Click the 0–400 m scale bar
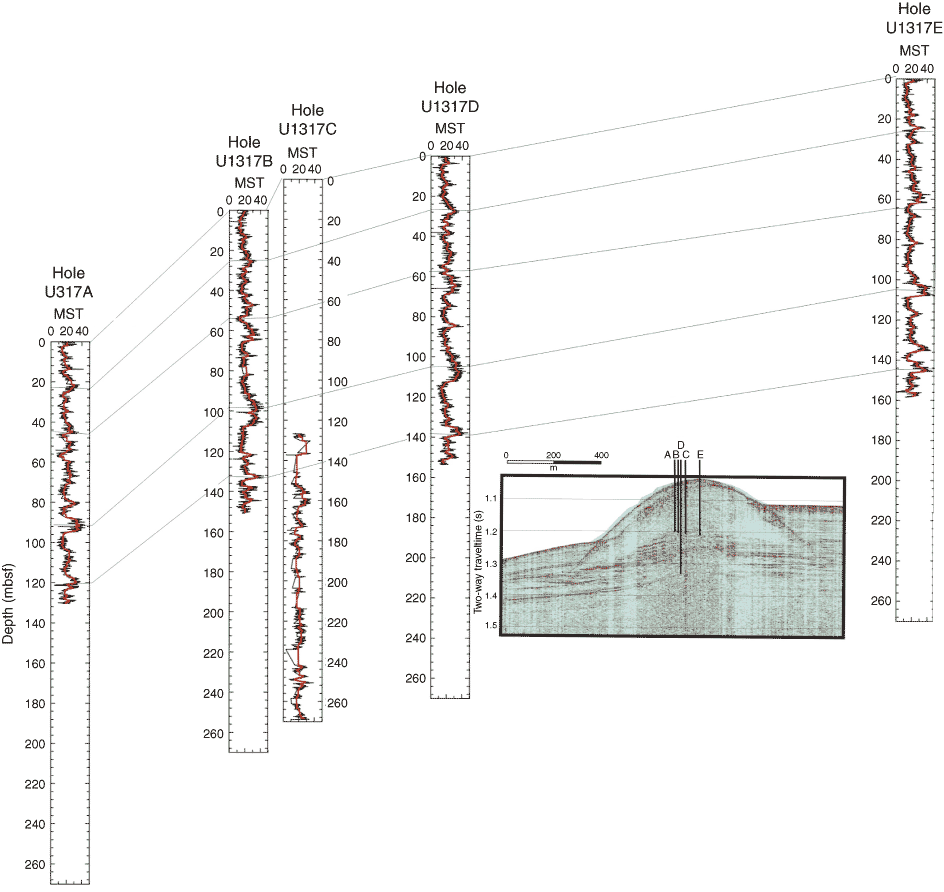The width and height of the screenshot is (944, 892). (x=553, y=463)
